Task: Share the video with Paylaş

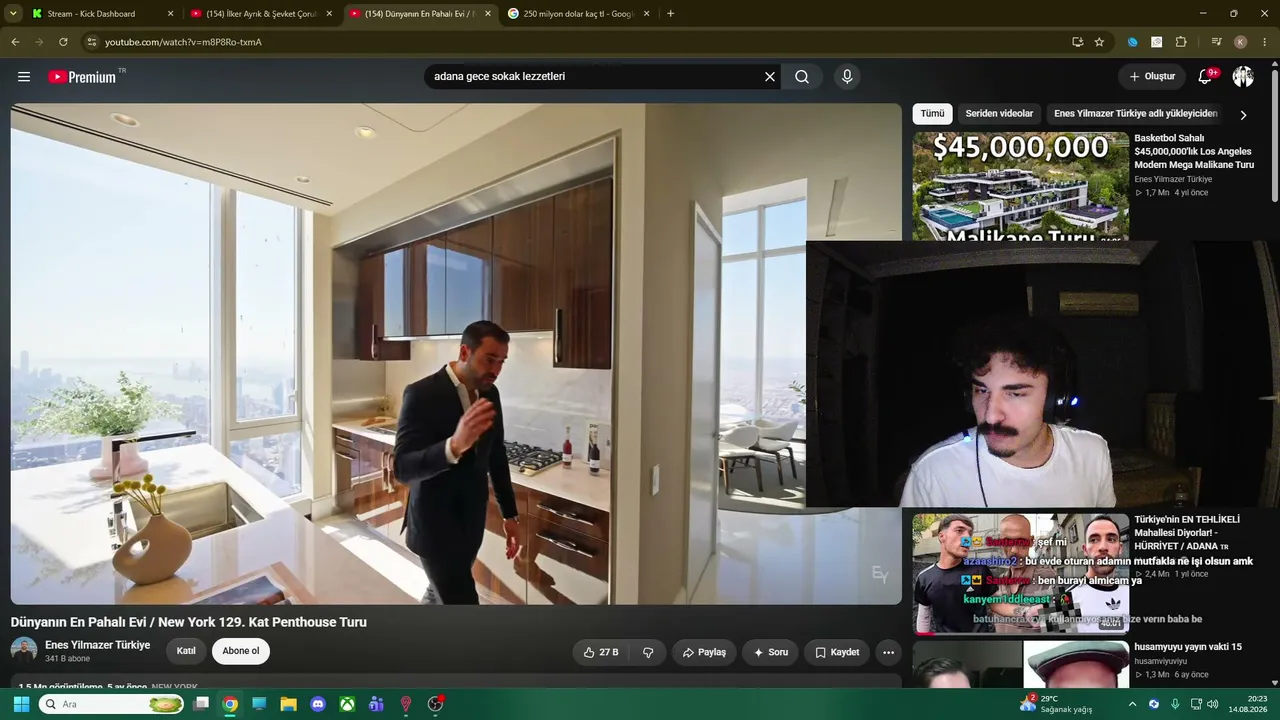Action: (x=704, y=652)
